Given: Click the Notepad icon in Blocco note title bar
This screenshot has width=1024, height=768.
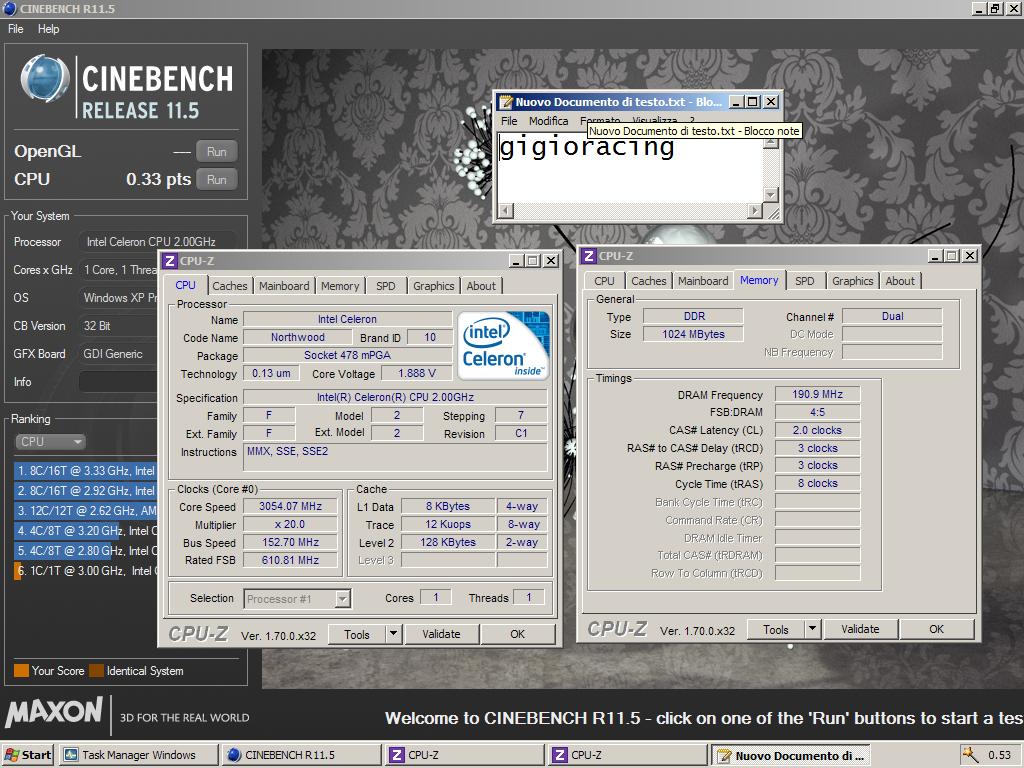Looking at the screenshot, I should [x=505, y=102].
